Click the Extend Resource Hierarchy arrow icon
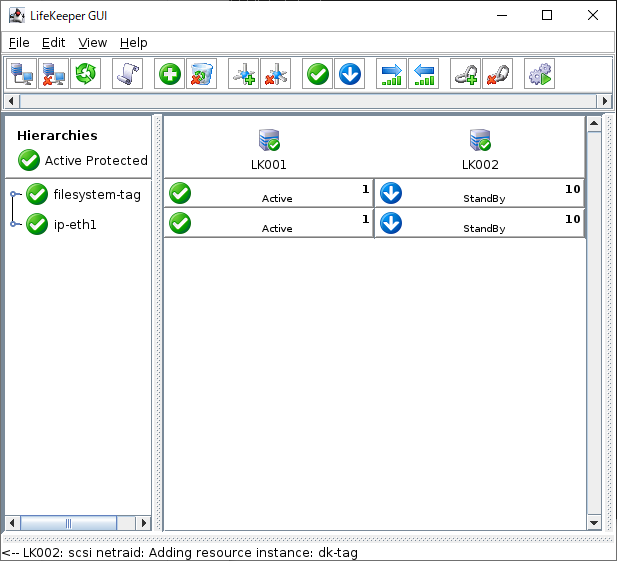The image size is (617, 561). (392, 74)
